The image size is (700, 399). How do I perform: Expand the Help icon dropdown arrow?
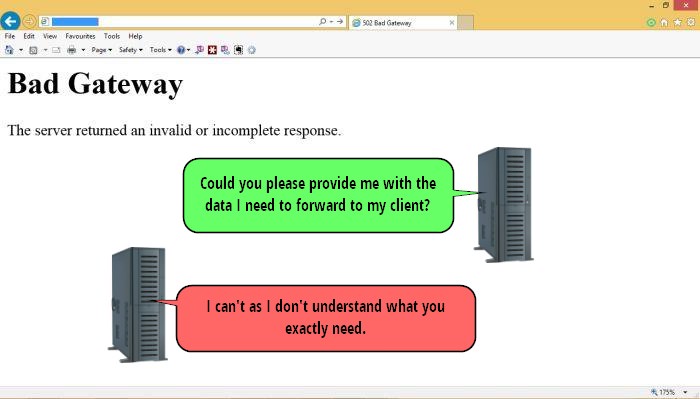click(188, 50)
